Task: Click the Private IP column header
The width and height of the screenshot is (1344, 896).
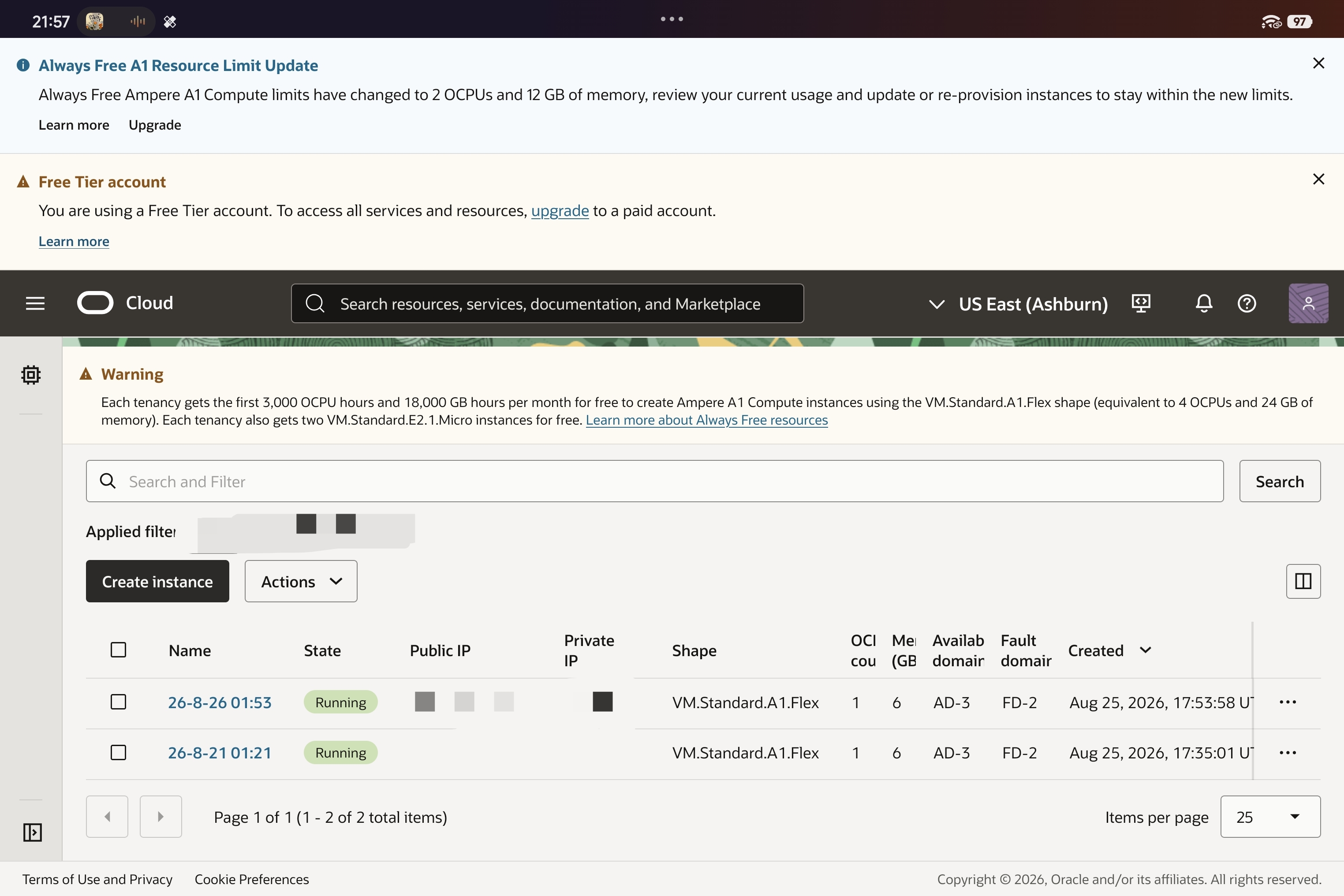Action: tap(589, 650)
